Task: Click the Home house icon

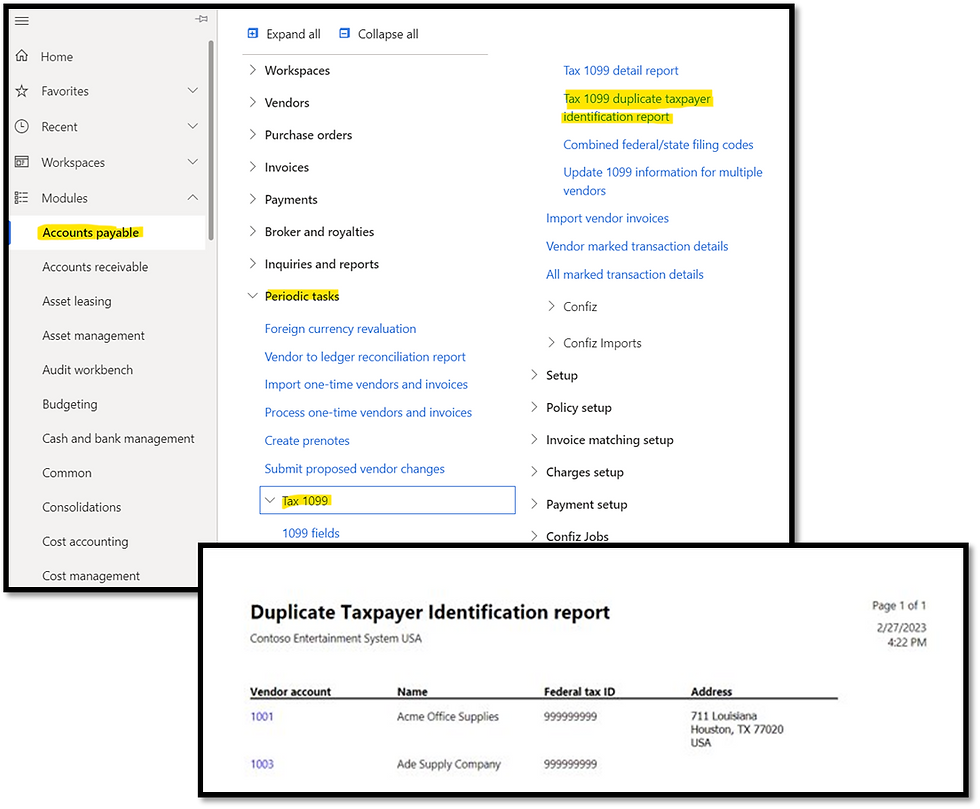Action: (x=22, y=56)
